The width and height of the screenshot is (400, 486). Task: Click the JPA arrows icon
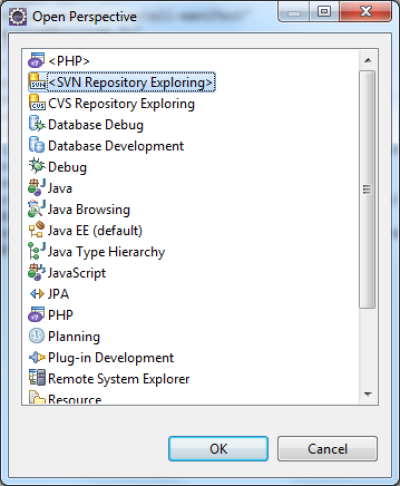[x=37, y=294]
